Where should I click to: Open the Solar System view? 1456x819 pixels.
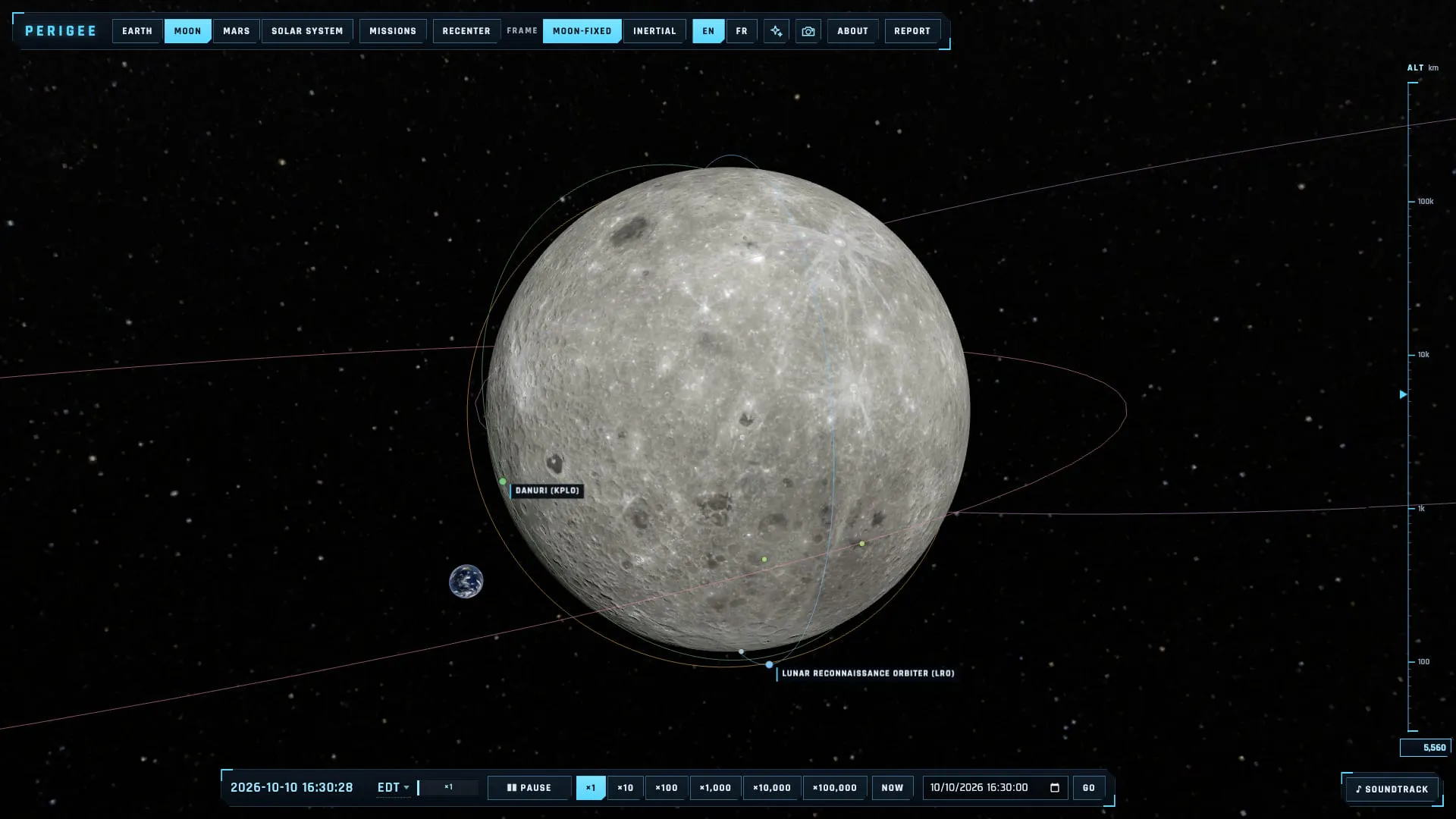pyautogui.click(x=307, y=31)
